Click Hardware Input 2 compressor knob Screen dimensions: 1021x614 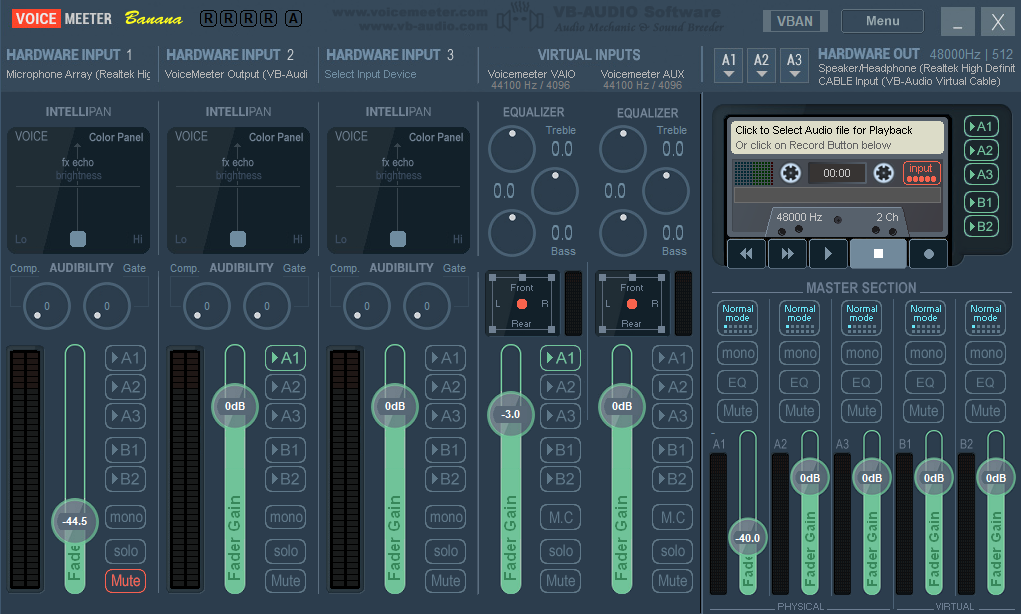click(206, 306)
